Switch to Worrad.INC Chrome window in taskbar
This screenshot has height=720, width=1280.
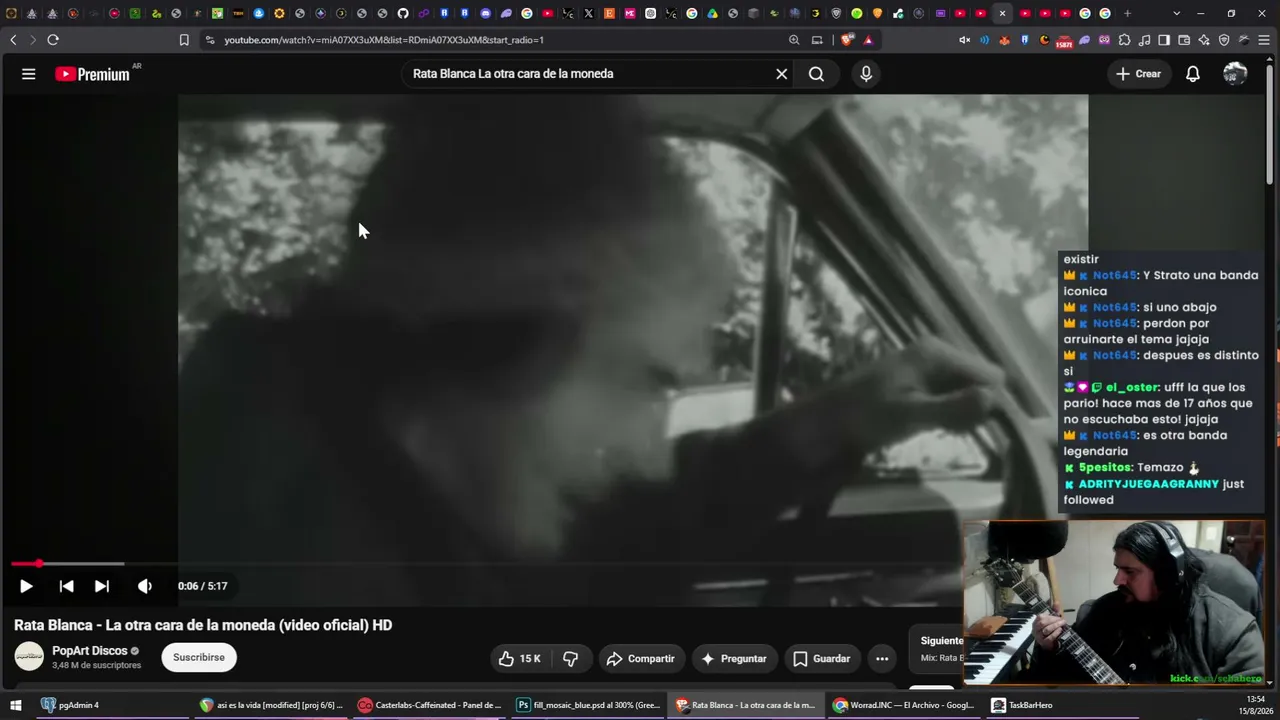pyautogui.click(x=904, y=705)
